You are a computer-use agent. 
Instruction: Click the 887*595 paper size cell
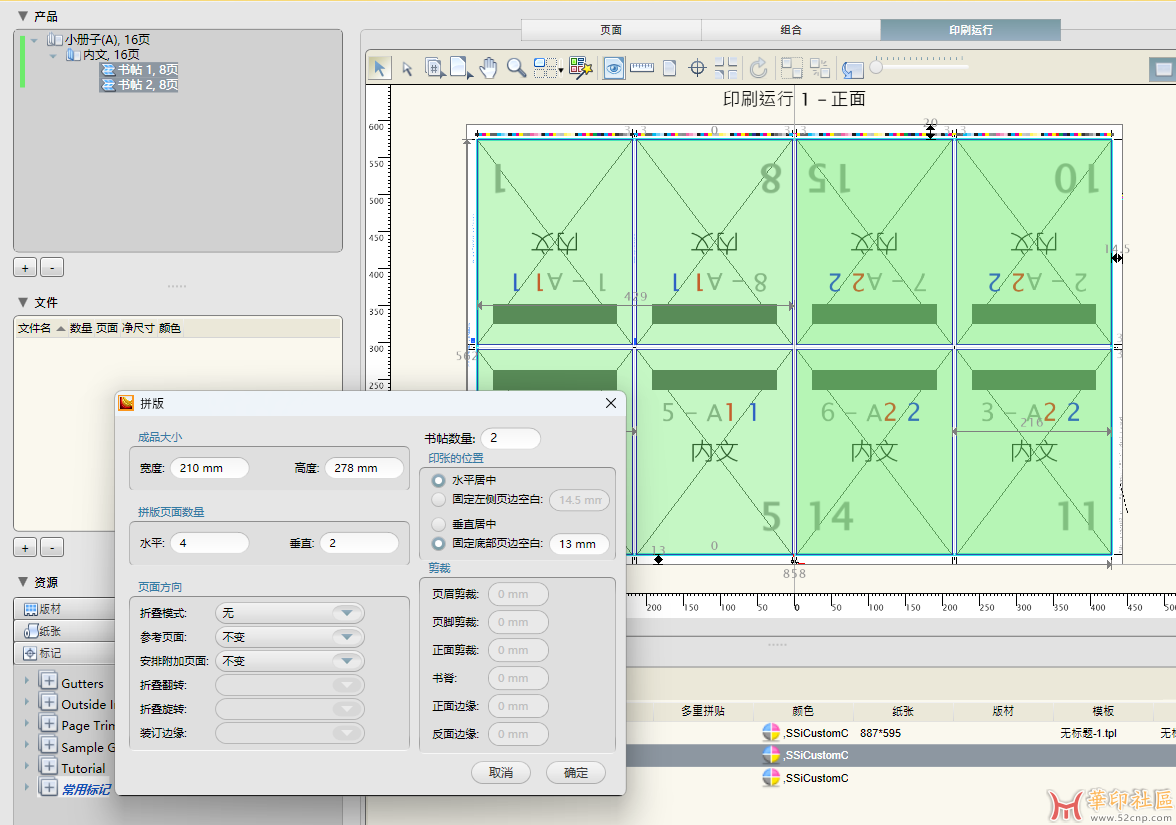[880, 733]
